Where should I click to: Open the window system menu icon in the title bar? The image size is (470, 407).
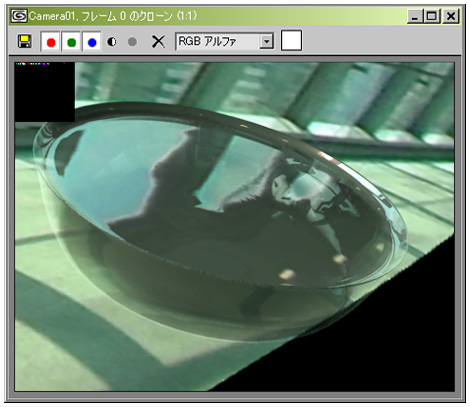pyautogui.click(x=19, y=16)
